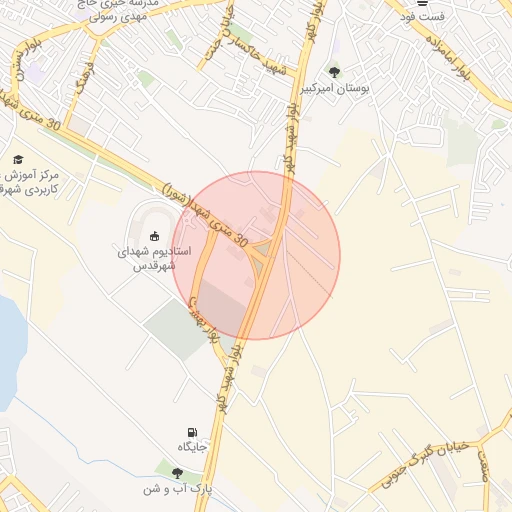Viewport: 512px width, 512px height.
Task: Click the graduation cap icon for مرکز آموزش
Action: [18, 160]
